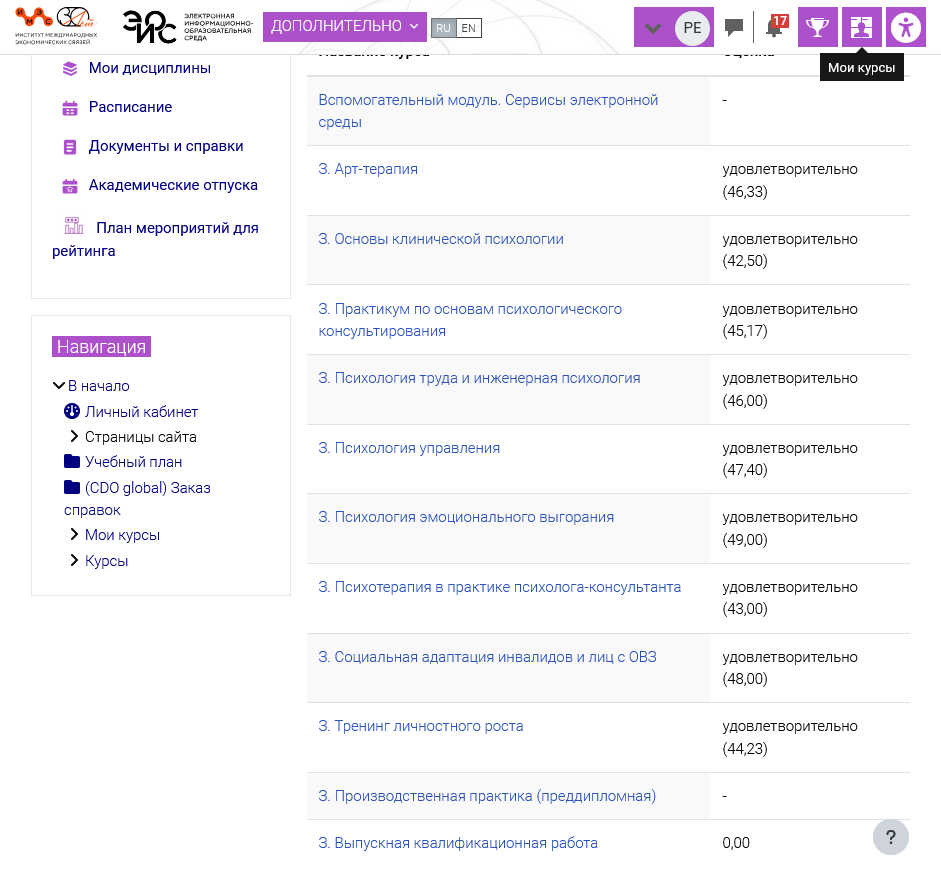Click the My Courses icon in header
Screen dimensions: 941x887
tap(862, 27)
